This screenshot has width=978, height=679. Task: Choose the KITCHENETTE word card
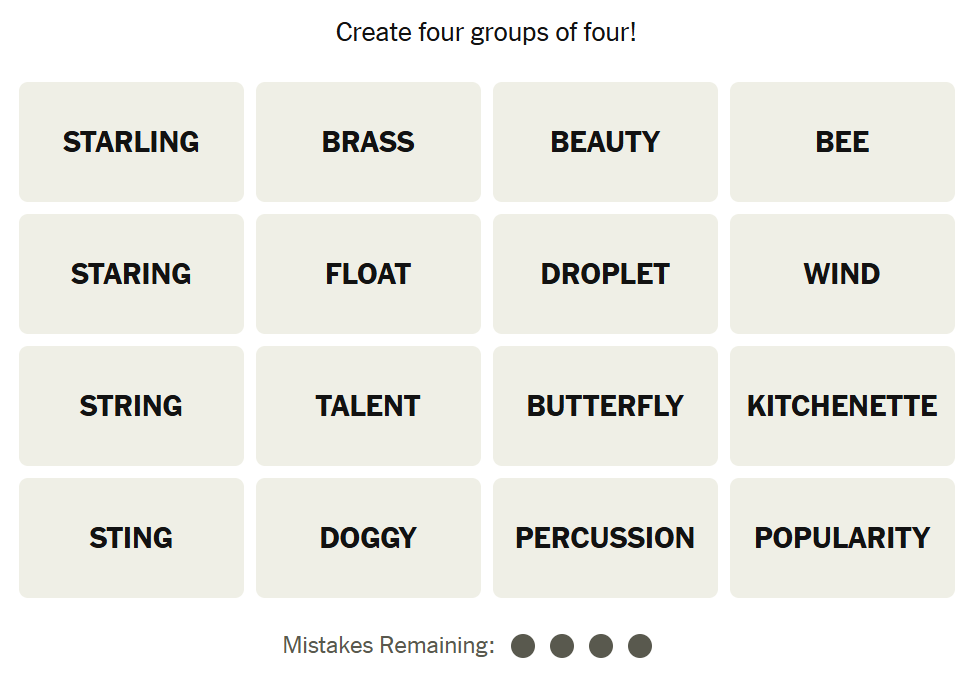[x=842, y=406]
